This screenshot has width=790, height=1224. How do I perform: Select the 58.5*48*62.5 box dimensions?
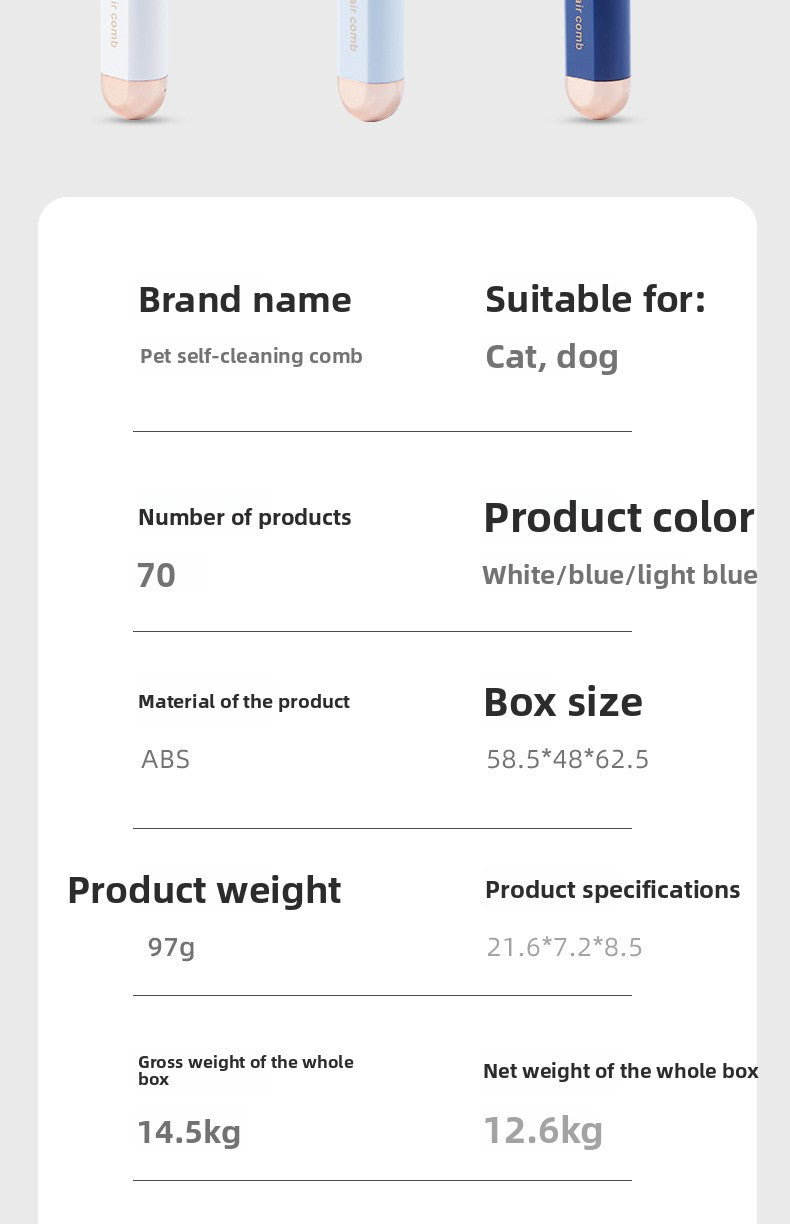(x=568, y=759)
